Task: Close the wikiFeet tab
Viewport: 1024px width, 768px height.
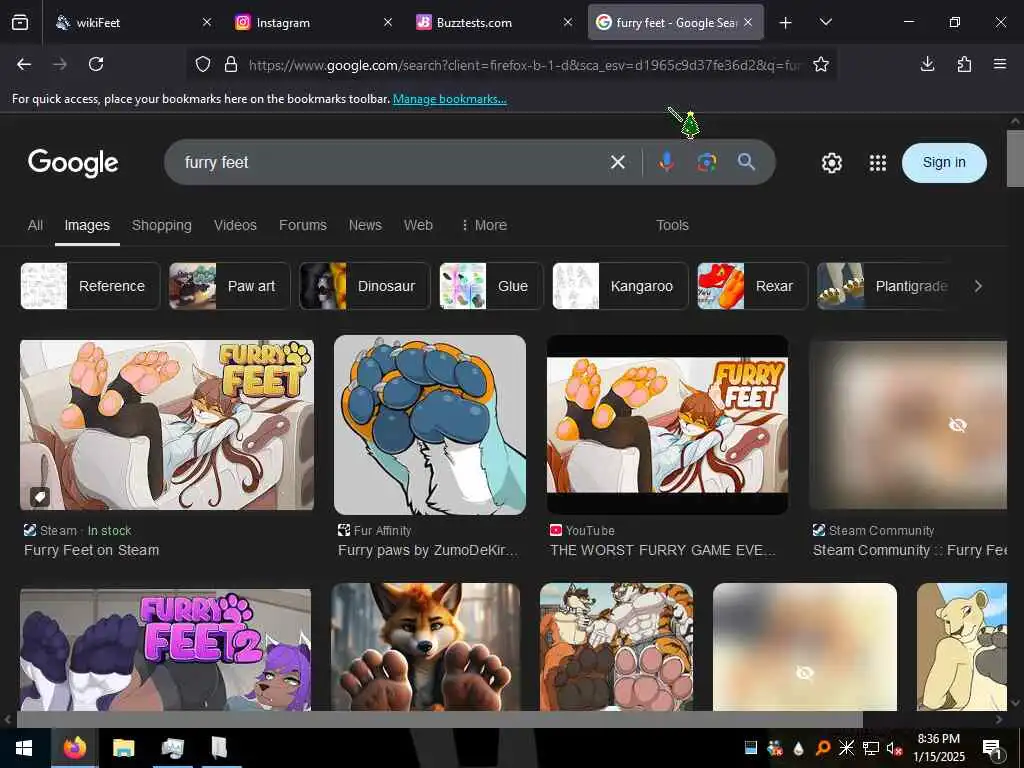Action: (207, 23)
